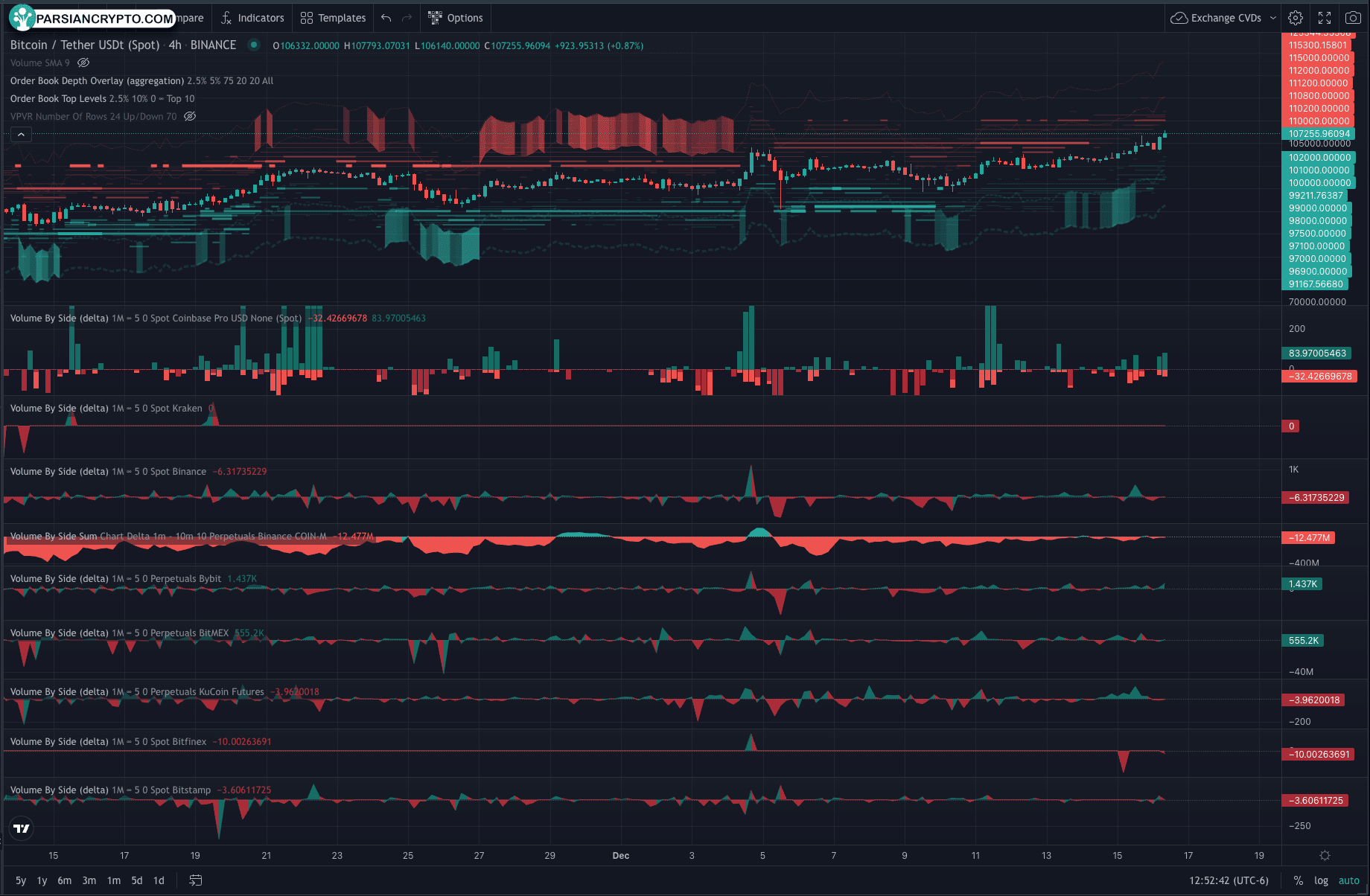Click the Bitcoin / Tether USDt symbol title

(85, 45)
